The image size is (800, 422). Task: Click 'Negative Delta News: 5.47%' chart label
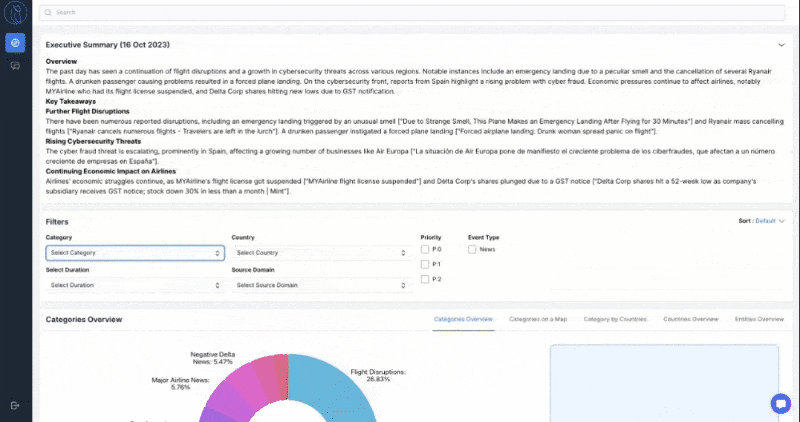213,358
